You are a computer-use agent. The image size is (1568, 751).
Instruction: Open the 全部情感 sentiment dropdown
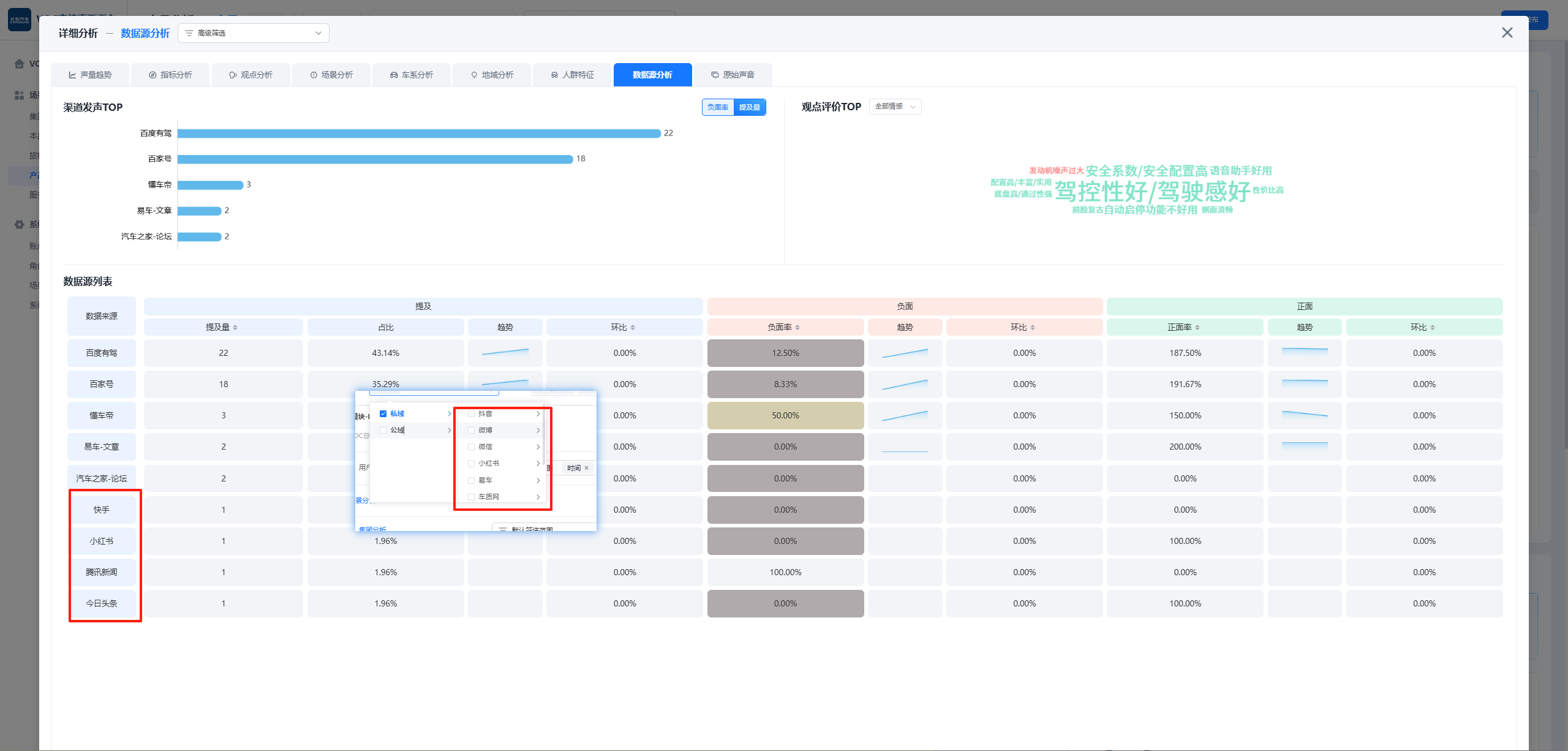click(x=895, y=107)
